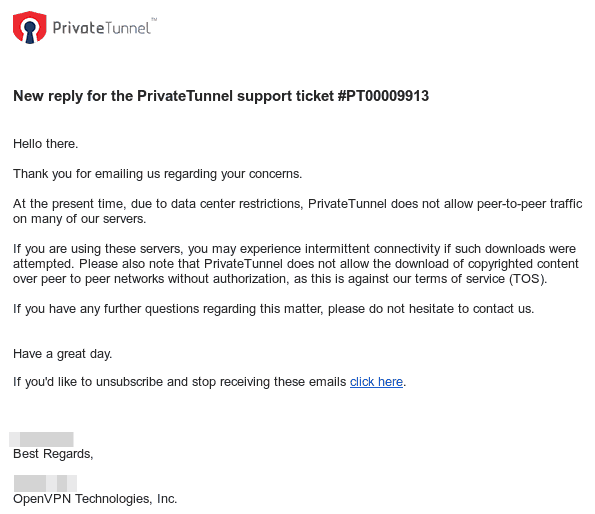Screen dimensions: 595x514
Task: Click the PrivateTunnel shield keyhole logo icon
Action: coord(30,27)
